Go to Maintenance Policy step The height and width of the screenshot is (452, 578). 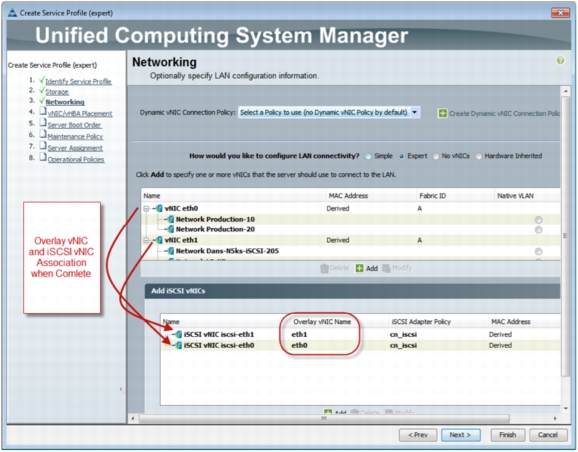(75, 136)
